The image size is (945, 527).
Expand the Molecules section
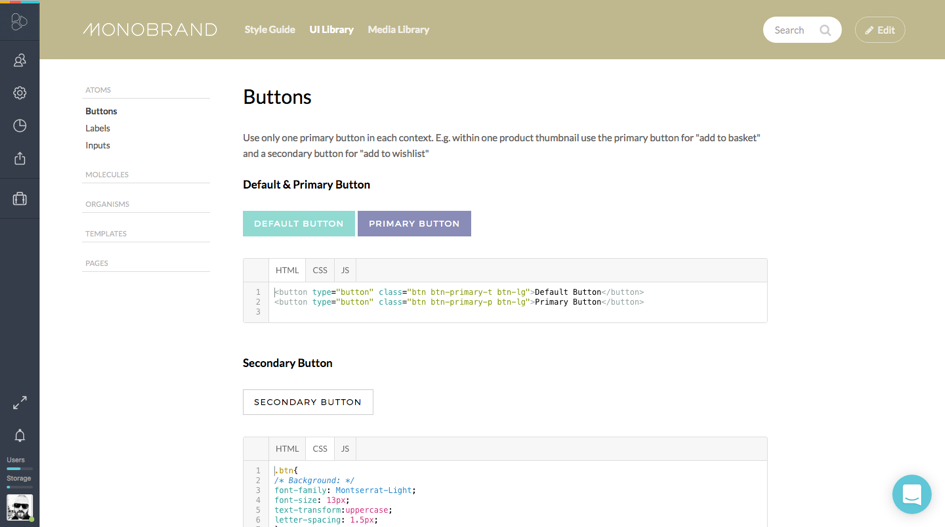107,175
